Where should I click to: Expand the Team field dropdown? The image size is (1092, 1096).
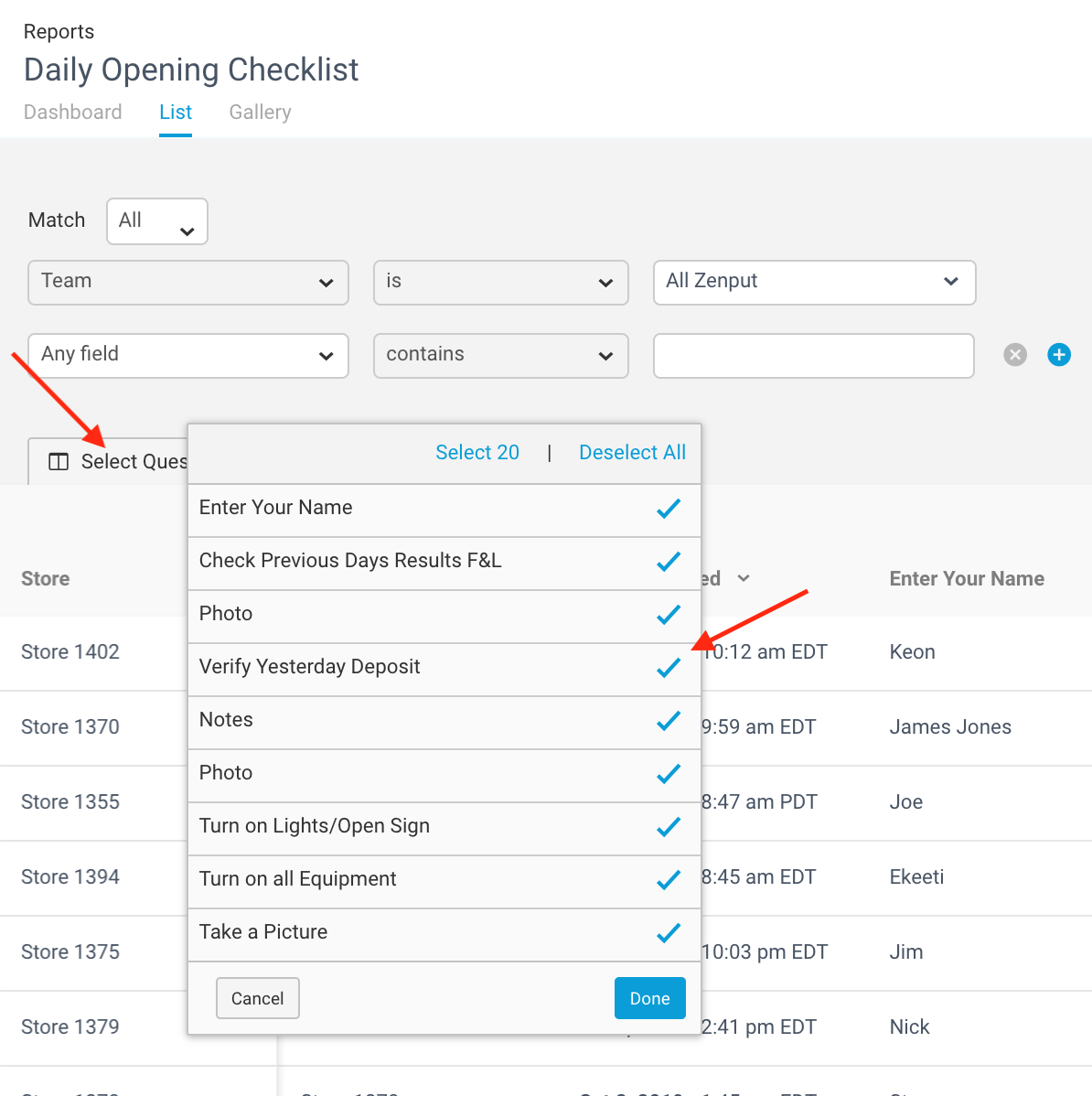tap(187, 283)
